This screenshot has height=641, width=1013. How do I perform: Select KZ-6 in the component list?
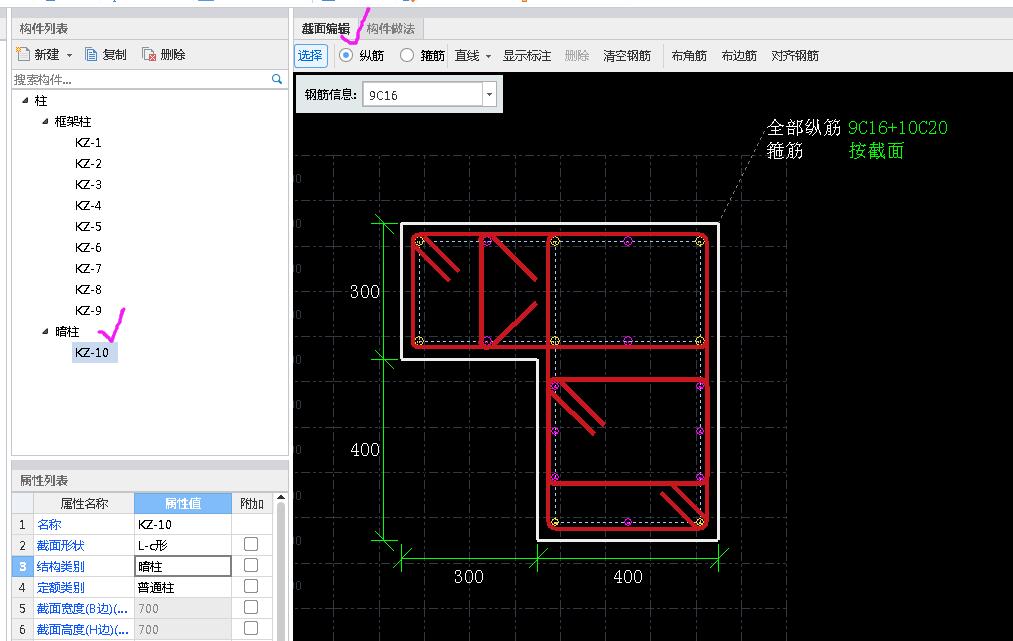click(x=88, y=247)
